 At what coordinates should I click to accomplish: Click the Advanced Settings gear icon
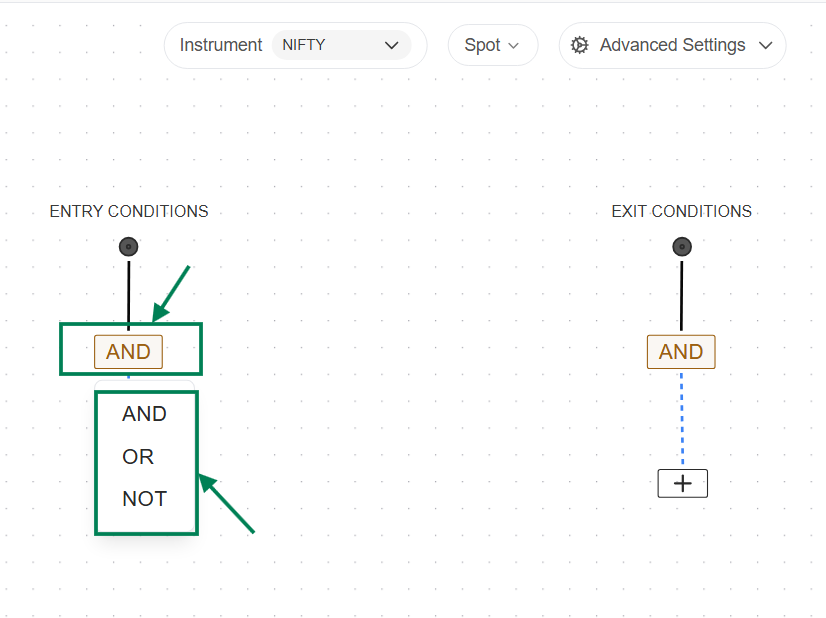click(x=579, y=45)
